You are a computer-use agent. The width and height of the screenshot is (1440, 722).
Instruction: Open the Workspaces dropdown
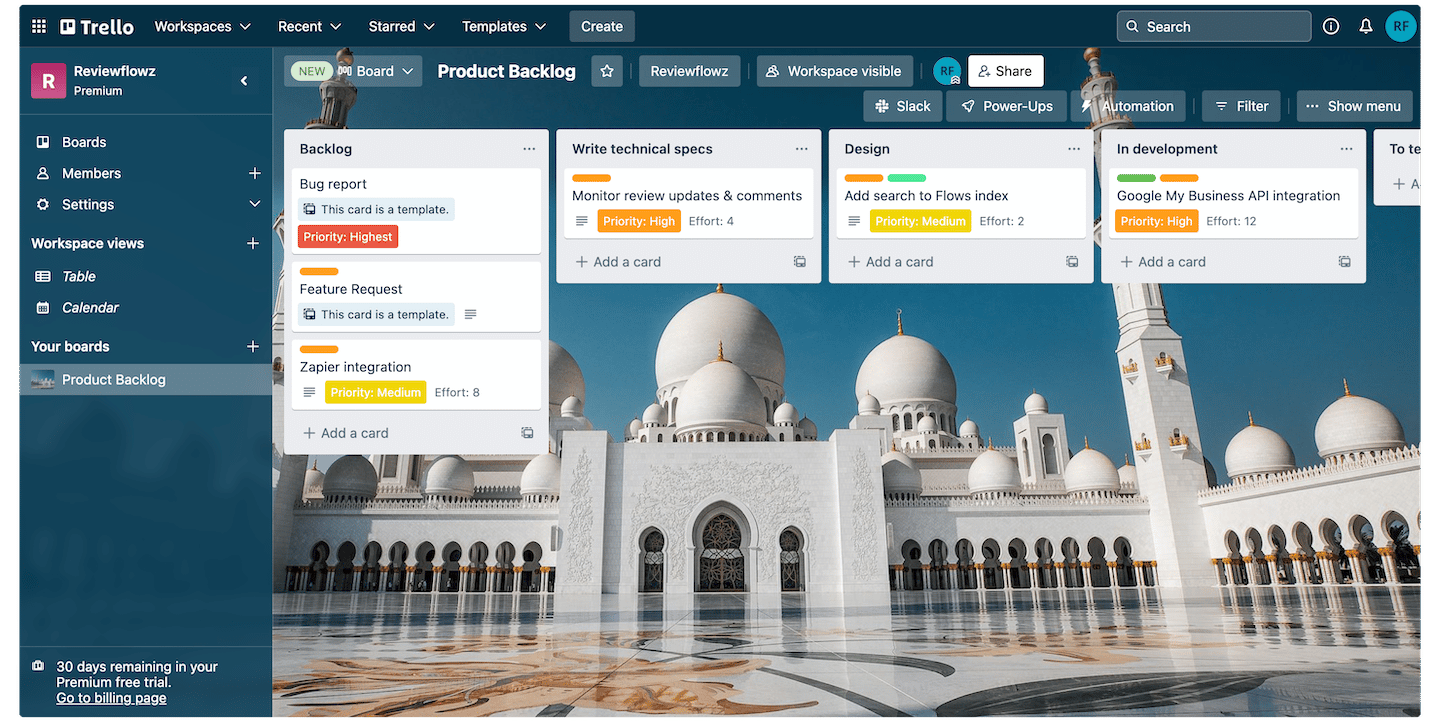(203, 27)
